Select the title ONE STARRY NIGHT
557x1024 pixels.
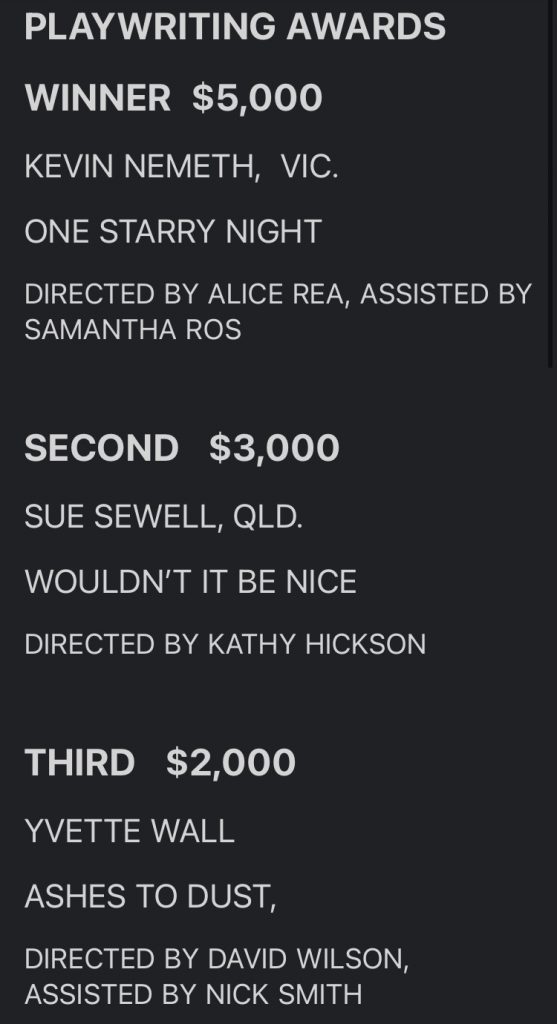[x=173, y=232]
